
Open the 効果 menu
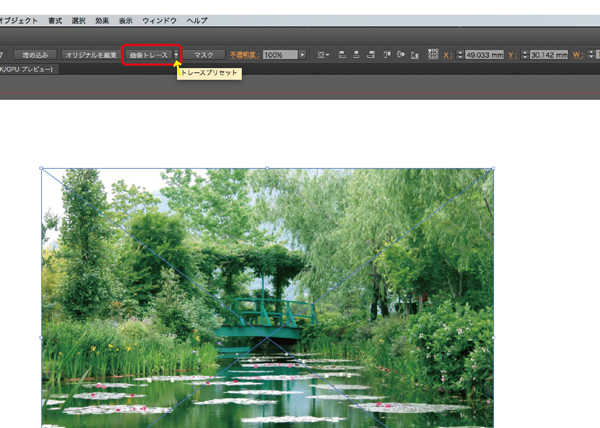pyautogui.click(x=103, y=20)
